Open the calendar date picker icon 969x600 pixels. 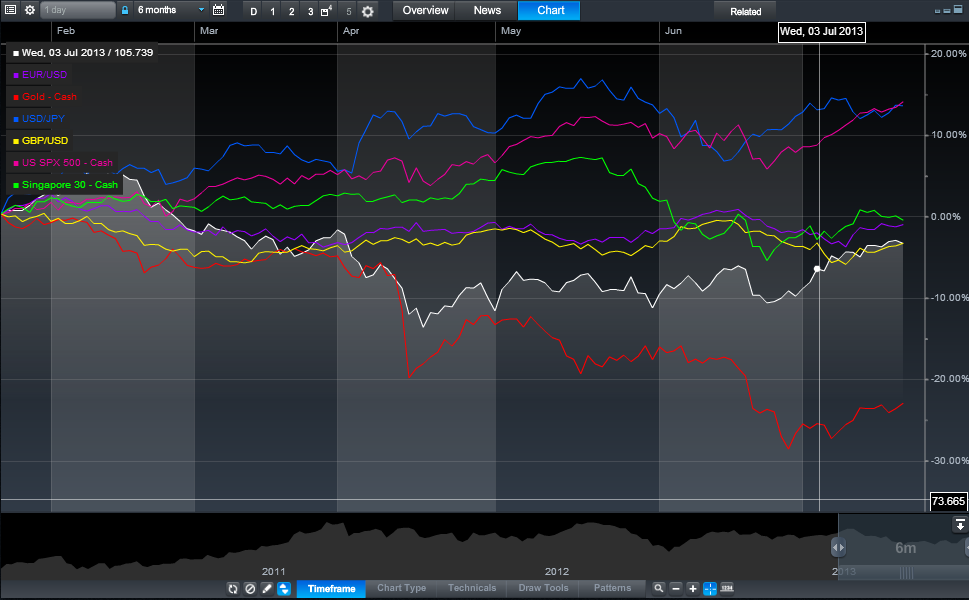pyautogui.click(x=218, y=10)
